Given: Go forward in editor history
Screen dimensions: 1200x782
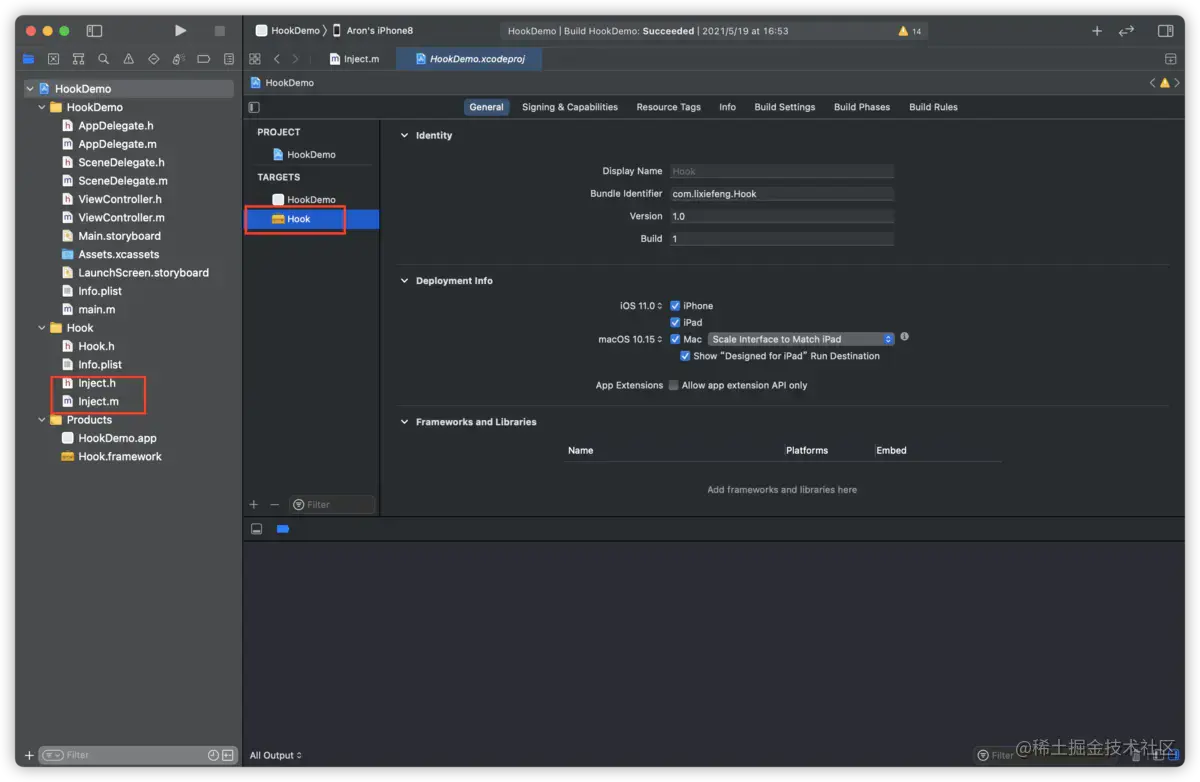Looking at the screenshot, I should tap(295, 59).
